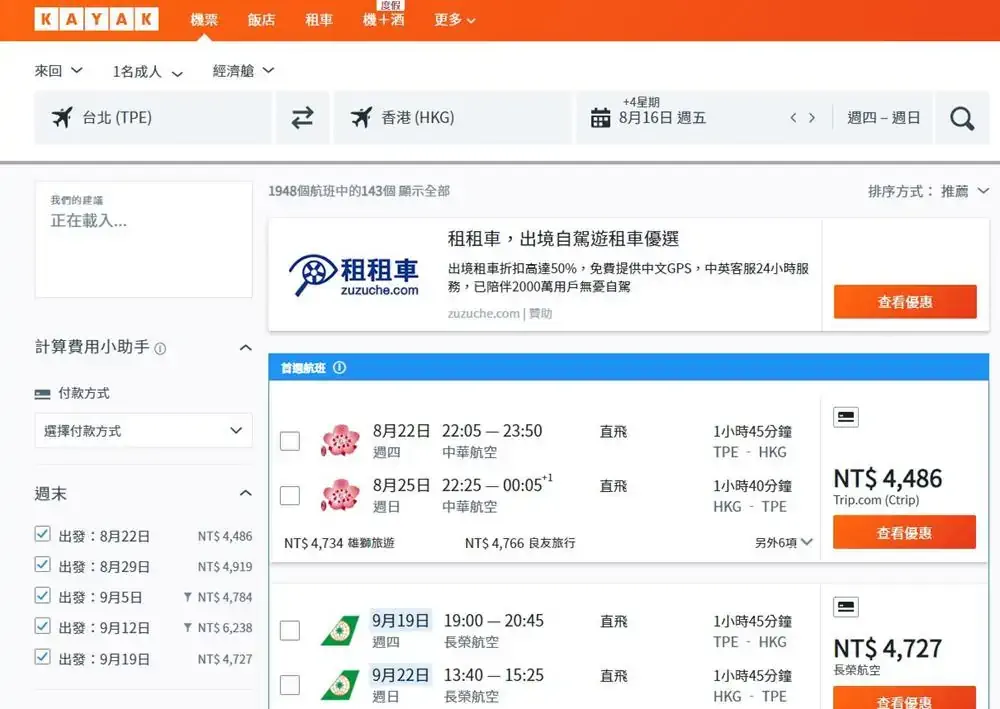Click the NT$ 4,486 price

[x=888, y=478]
